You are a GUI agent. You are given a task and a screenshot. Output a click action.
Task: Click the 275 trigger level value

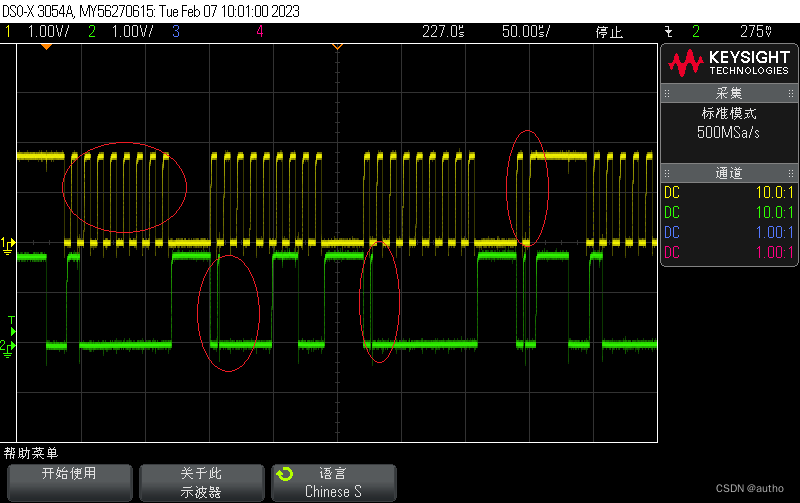[x=756, y=32]
